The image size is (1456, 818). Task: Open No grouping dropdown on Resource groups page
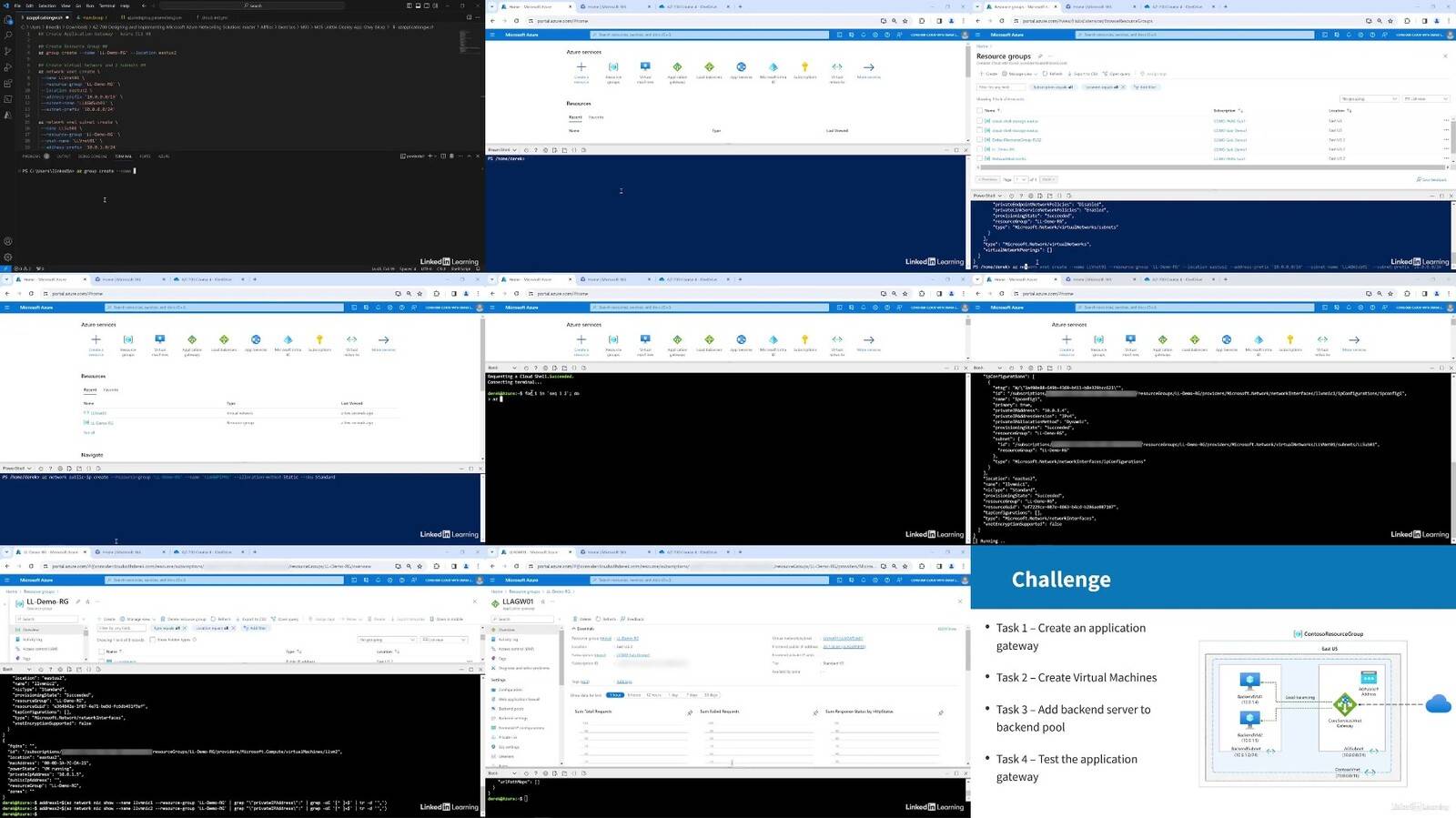pos(1368,98)
